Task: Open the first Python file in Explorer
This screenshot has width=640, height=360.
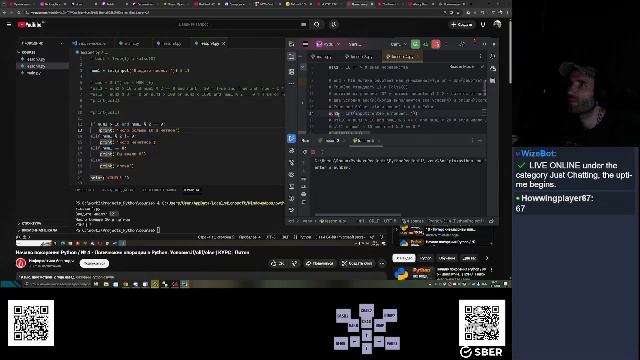Action: (36, 59)
